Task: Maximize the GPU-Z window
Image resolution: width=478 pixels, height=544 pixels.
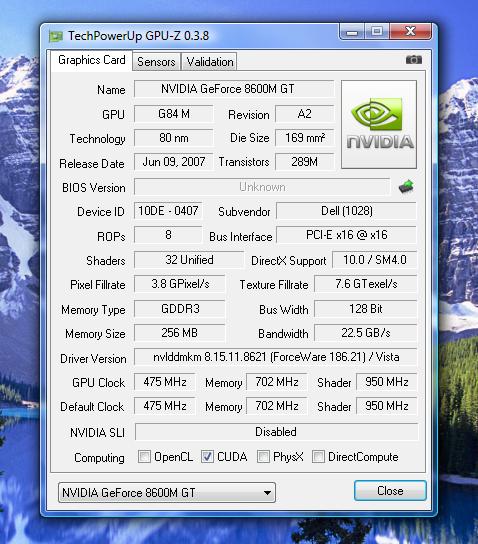Action: point(377,32)
